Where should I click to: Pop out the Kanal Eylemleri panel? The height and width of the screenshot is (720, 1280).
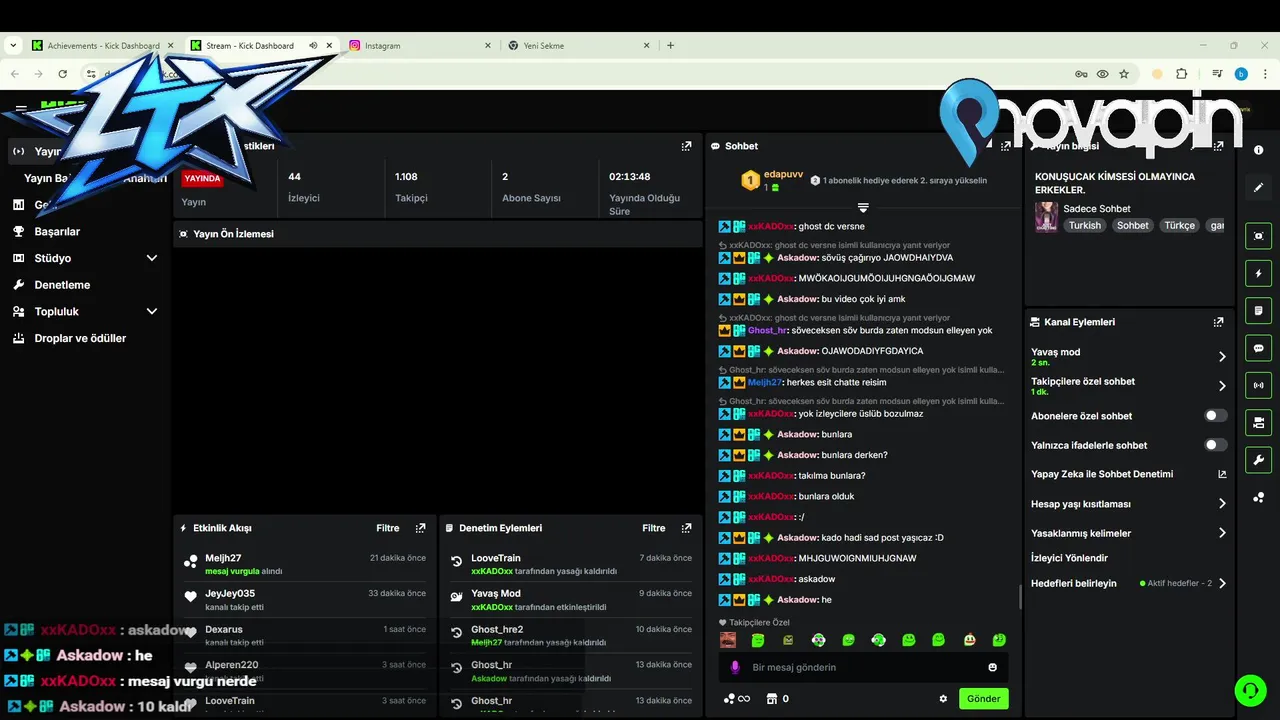[x=1218, y=322]
